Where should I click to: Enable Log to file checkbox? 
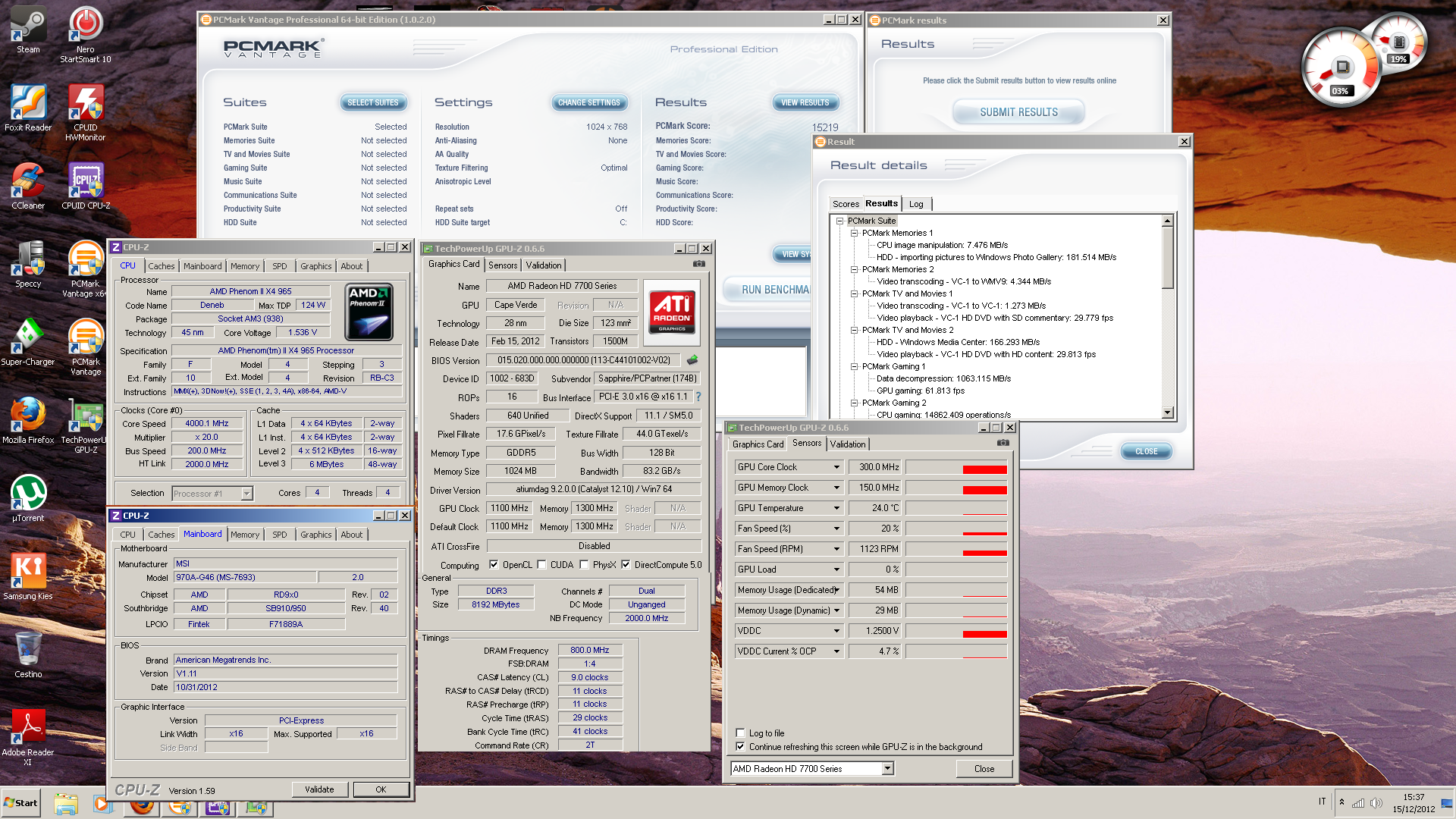point(740,733)
